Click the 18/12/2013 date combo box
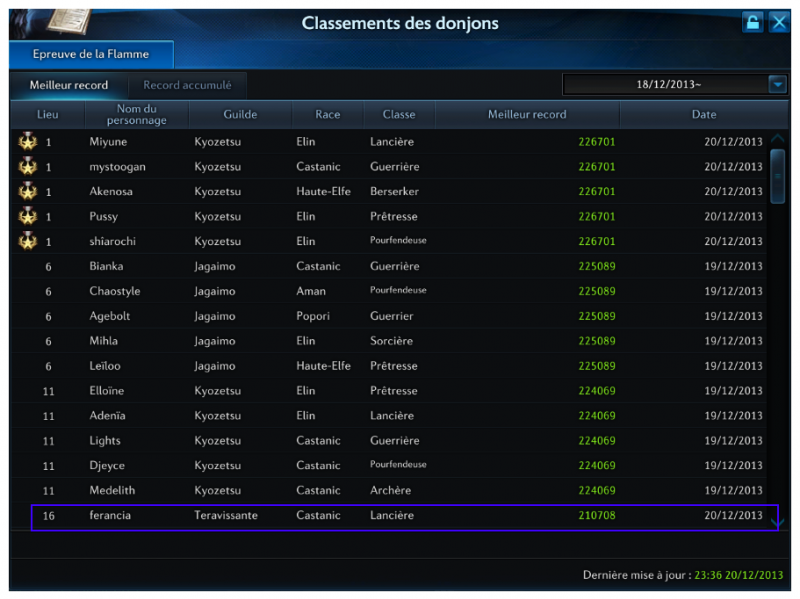 point(665,85)
